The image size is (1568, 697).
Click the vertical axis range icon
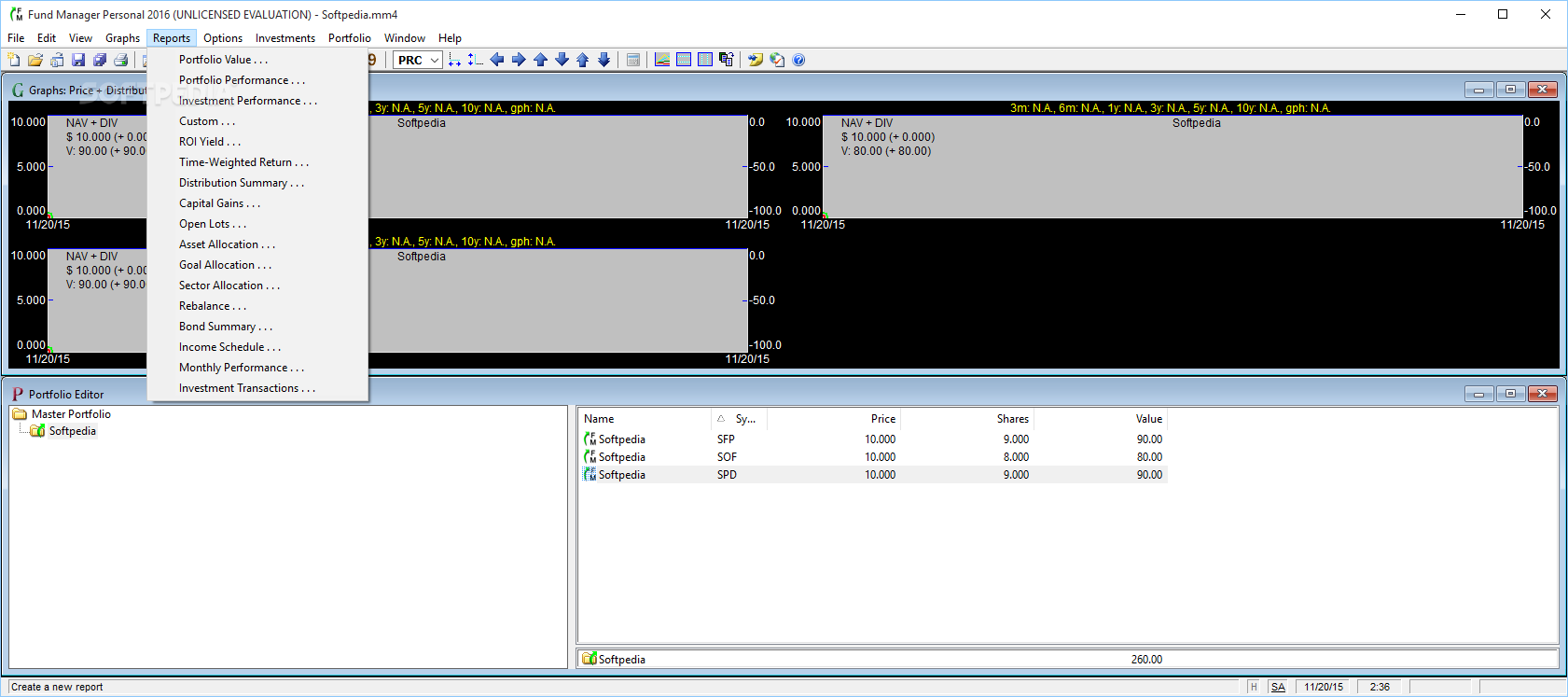pyautogui.click(x=476, y=60)
